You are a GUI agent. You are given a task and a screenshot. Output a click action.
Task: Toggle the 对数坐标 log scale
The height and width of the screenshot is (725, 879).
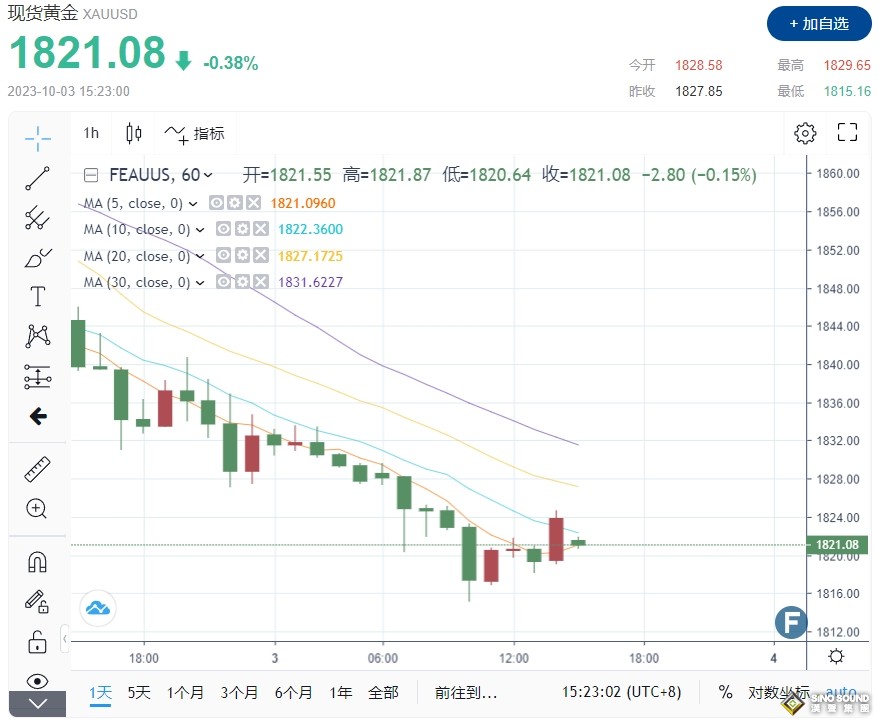pyautogui.click(x=779, y=693)
